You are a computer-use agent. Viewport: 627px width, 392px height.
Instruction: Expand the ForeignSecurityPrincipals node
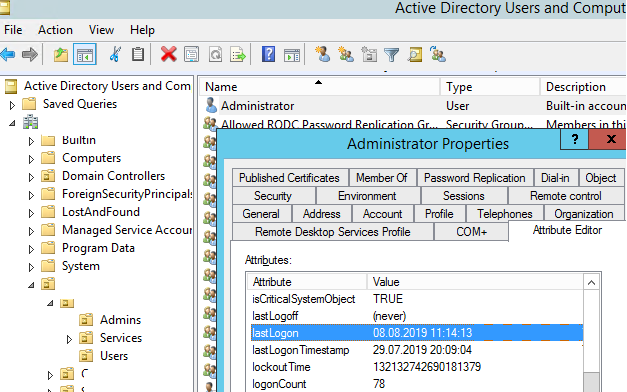tap(31, 195)
